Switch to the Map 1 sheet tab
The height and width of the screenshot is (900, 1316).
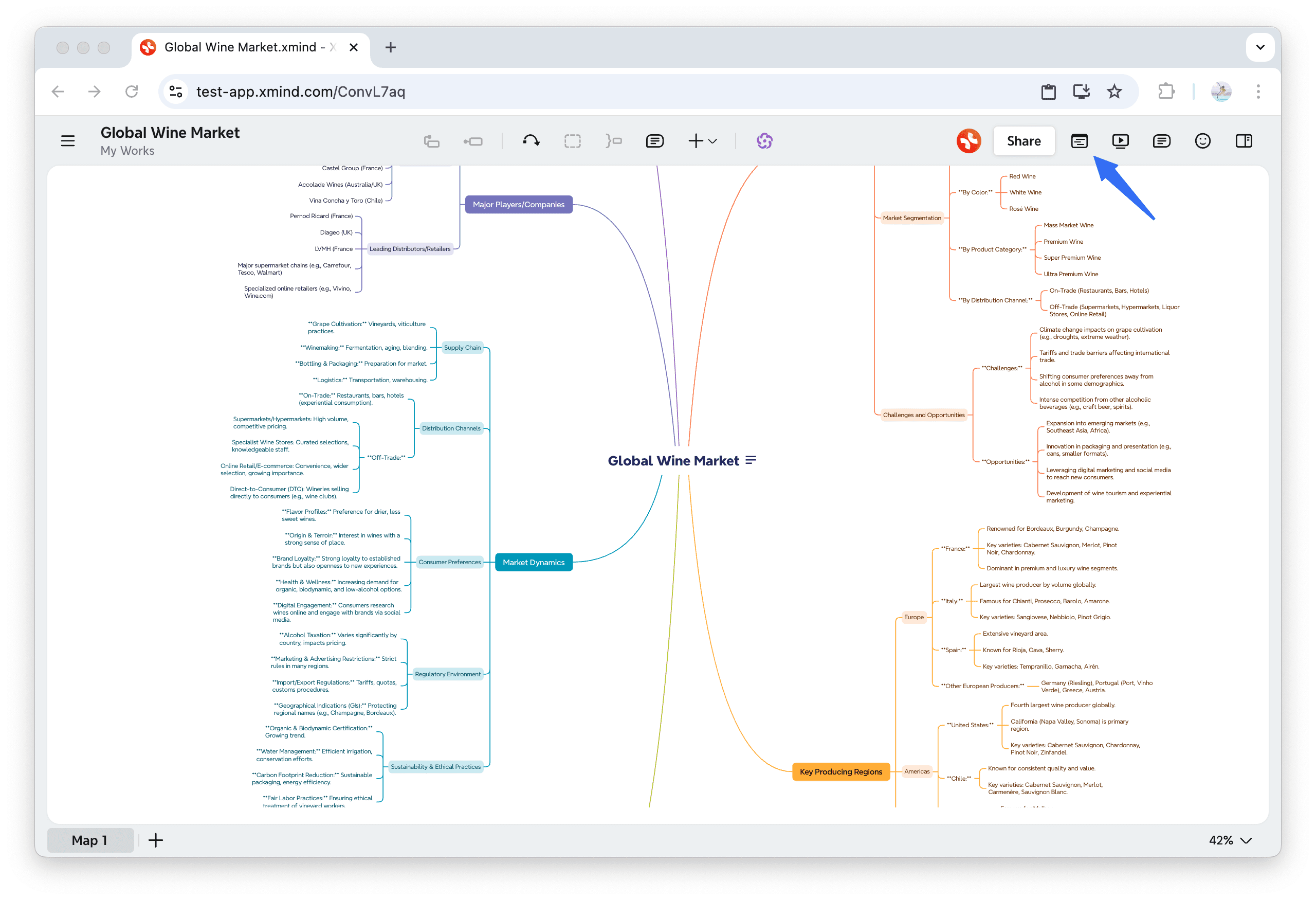[90, 840]
